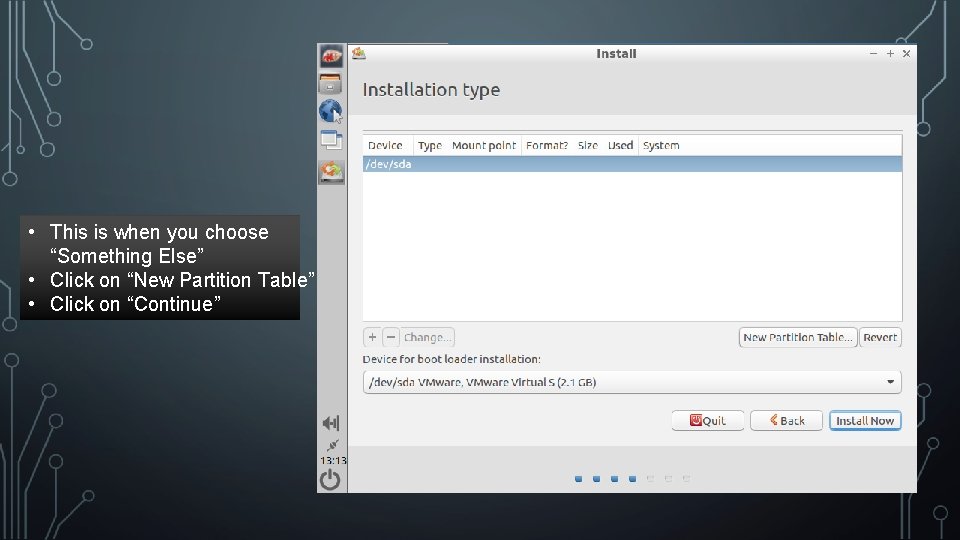Screen dimensions: 960x540
Task: Click the Install Now button
Action: [x=865, y=421]
